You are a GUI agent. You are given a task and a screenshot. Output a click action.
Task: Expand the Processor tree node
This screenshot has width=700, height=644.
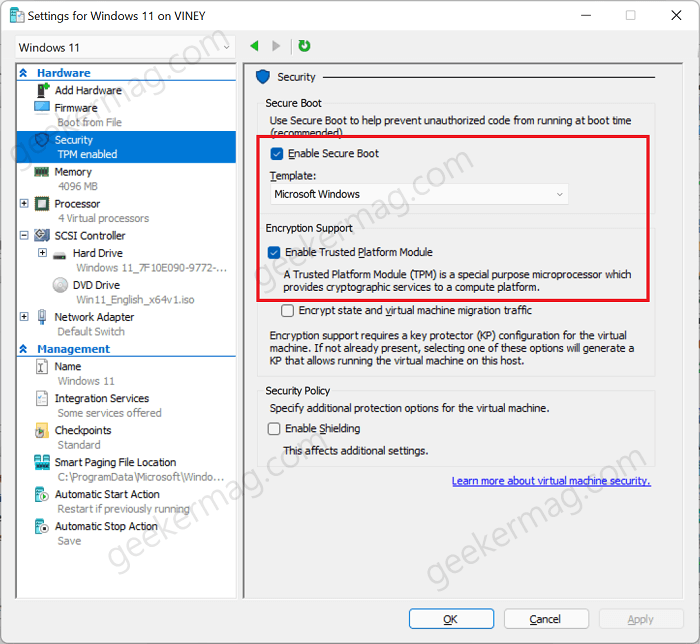(x=24, y=204)
